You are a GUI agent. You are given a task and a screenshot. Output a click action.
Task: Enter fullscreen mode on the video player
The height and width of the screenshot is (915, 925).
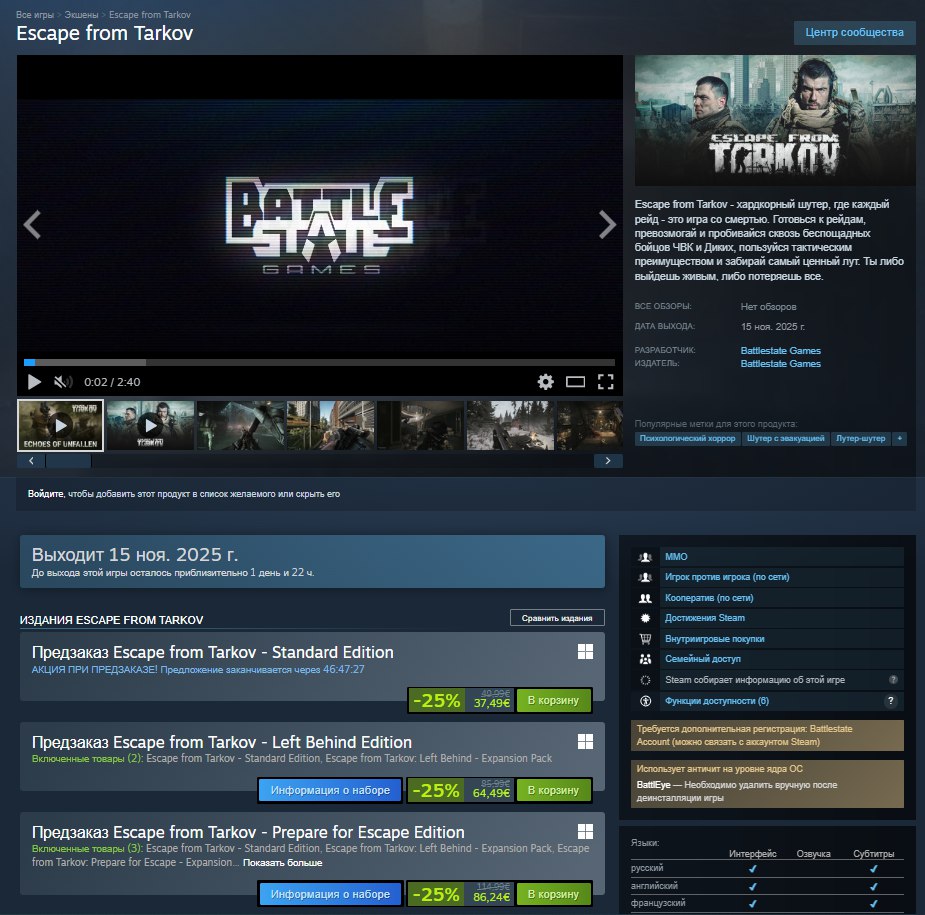pos(604,381)
